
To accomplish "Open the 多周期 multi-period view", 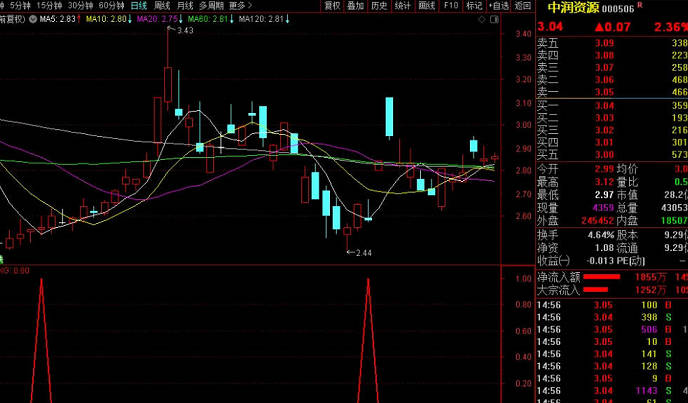I will [211, 6].
